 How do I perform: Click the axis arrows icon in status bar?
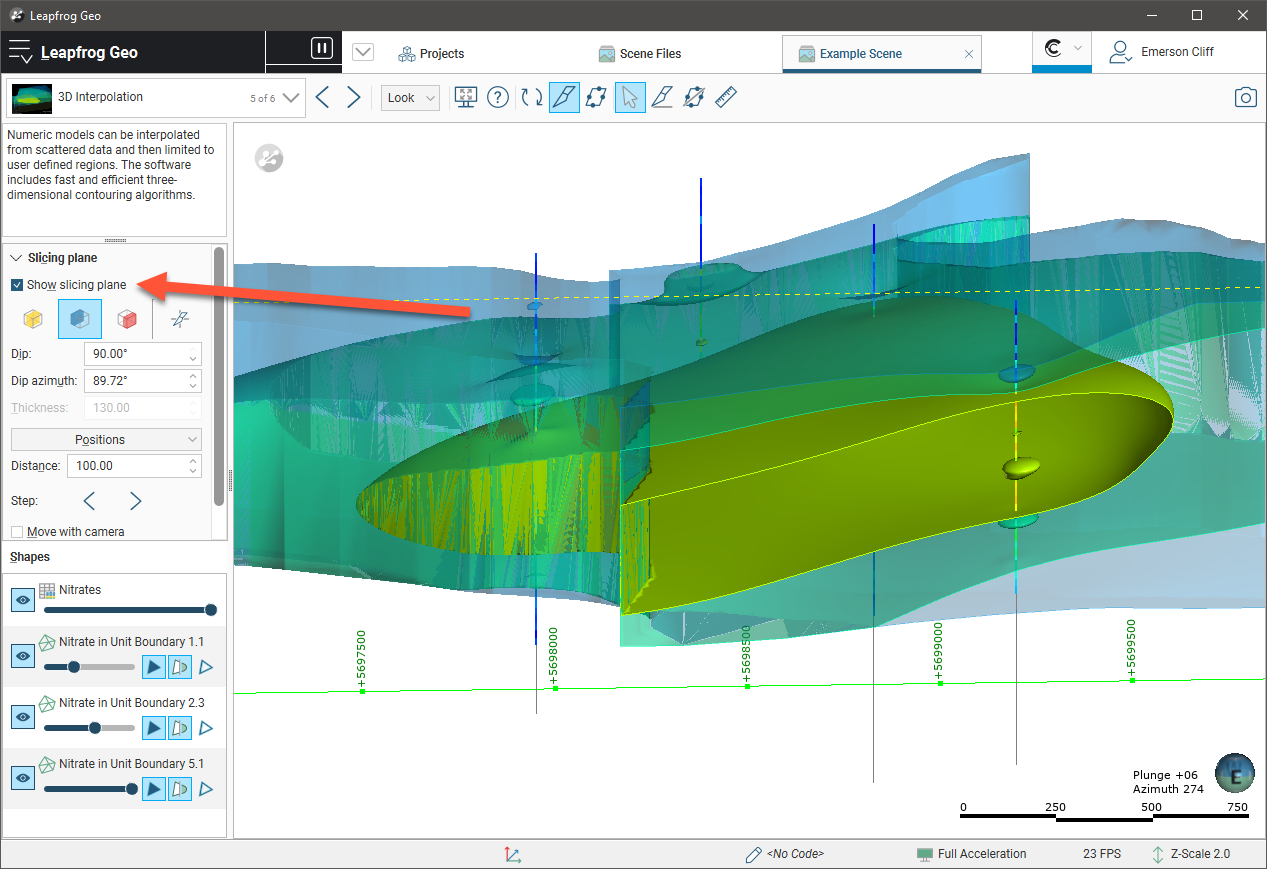click(512, 854)
